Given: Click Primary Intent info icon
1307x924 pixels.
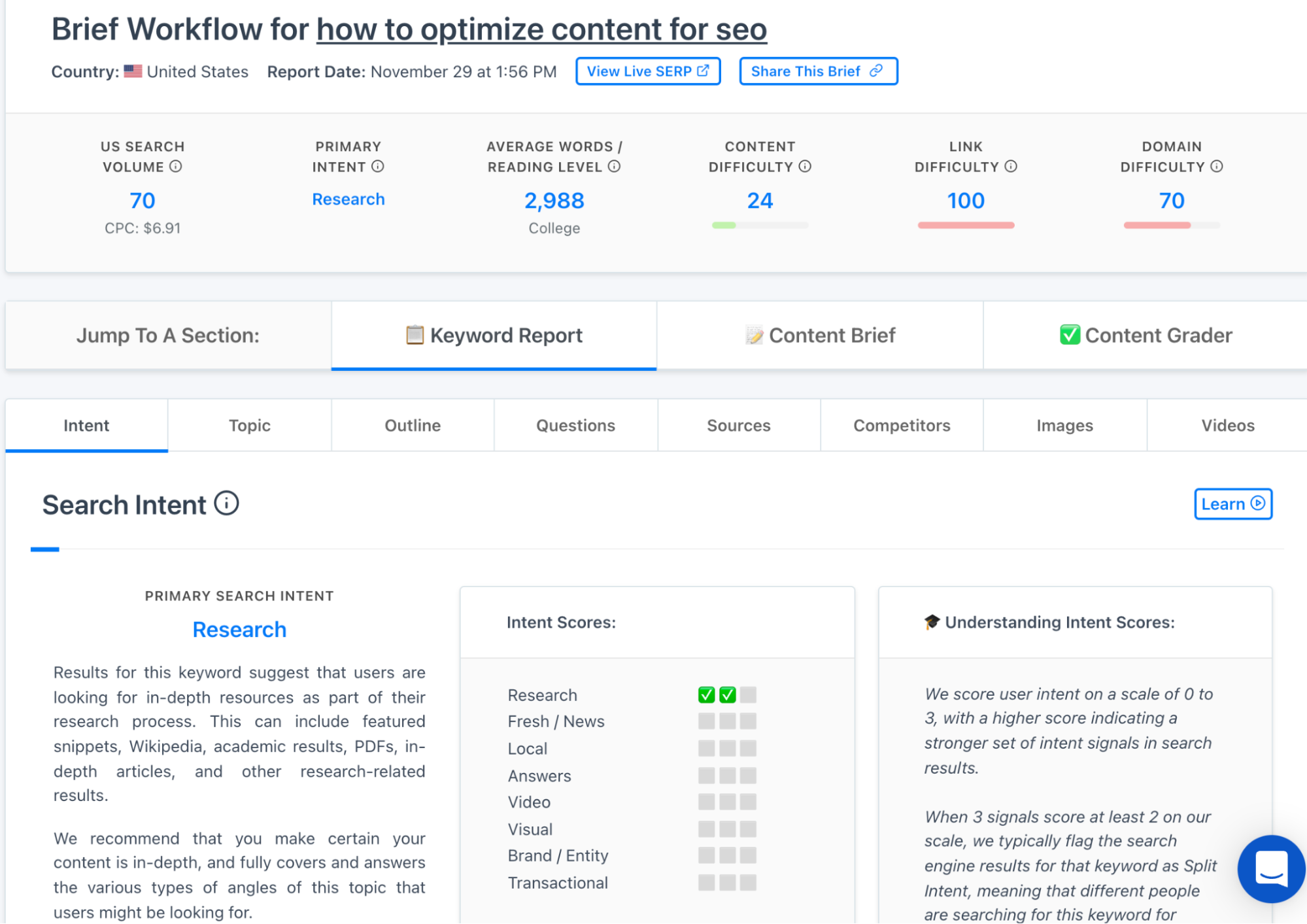Looking at the screenshot, I should coord(378,167).
